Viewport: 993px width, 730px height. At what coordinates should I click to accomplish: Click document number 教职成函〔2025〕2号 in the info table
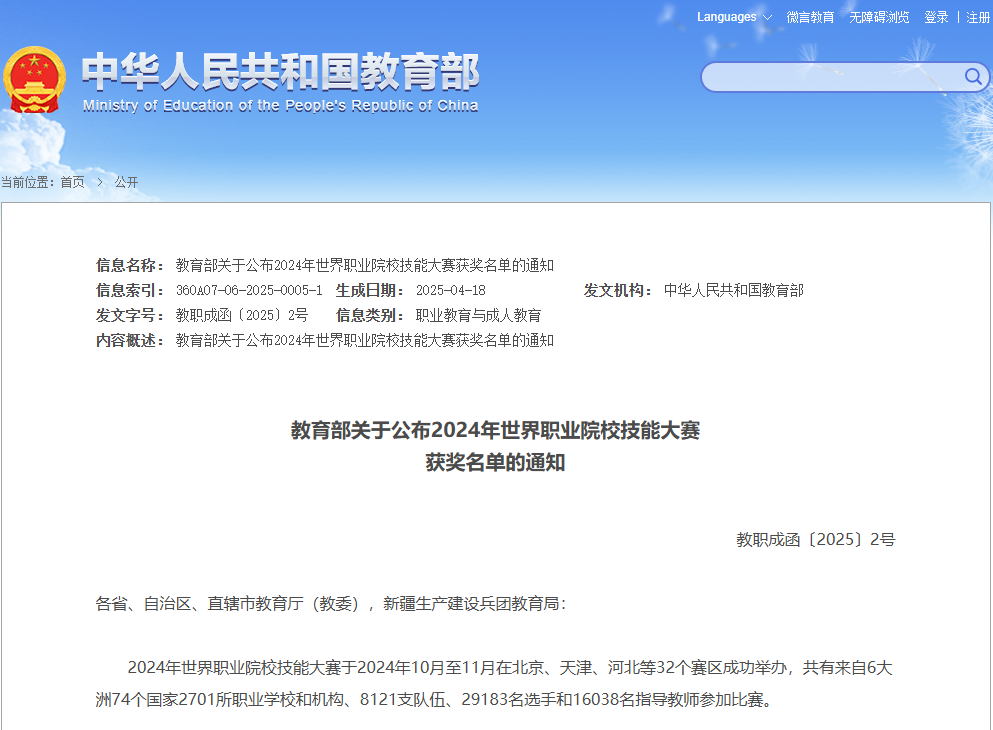(x=242, y=315)
